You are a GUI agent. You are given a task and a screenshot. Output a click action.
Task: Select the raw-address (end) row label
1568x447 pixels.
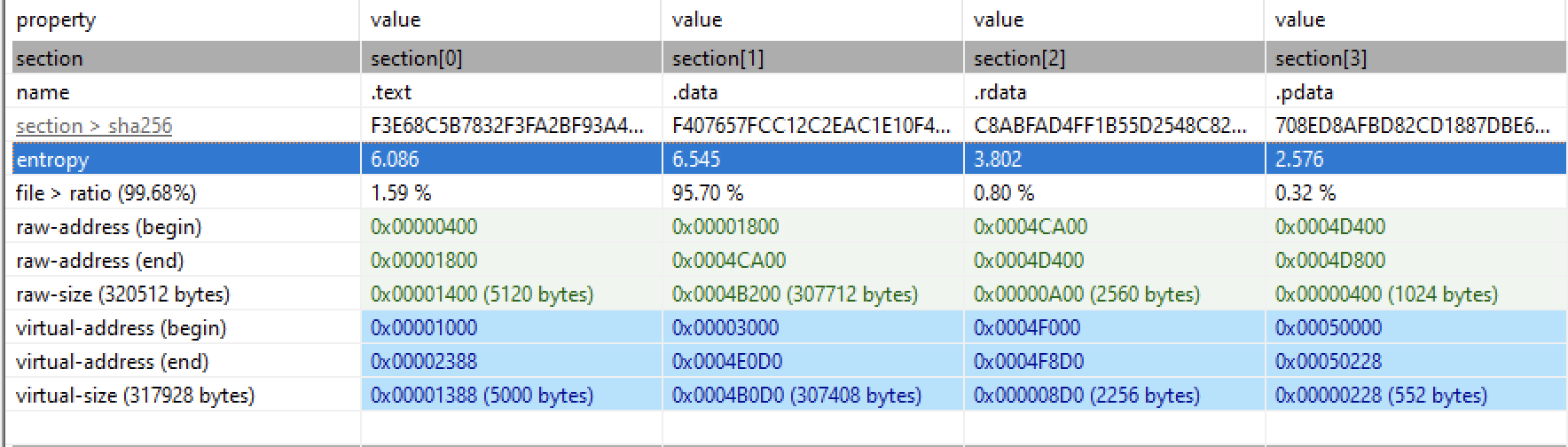coord(100,261)
